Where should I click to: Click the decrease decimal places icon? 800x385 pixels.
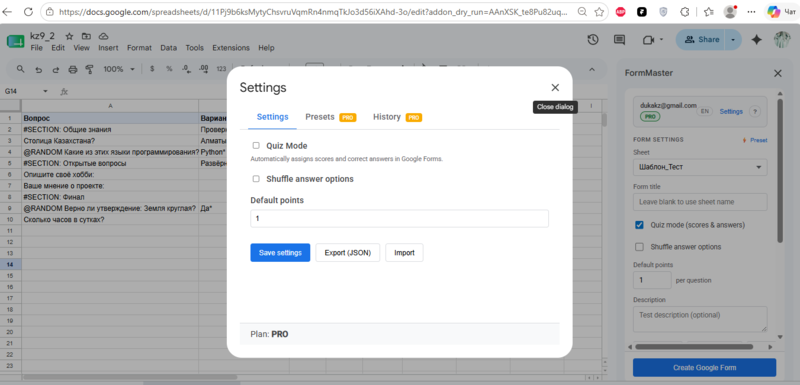186,69
